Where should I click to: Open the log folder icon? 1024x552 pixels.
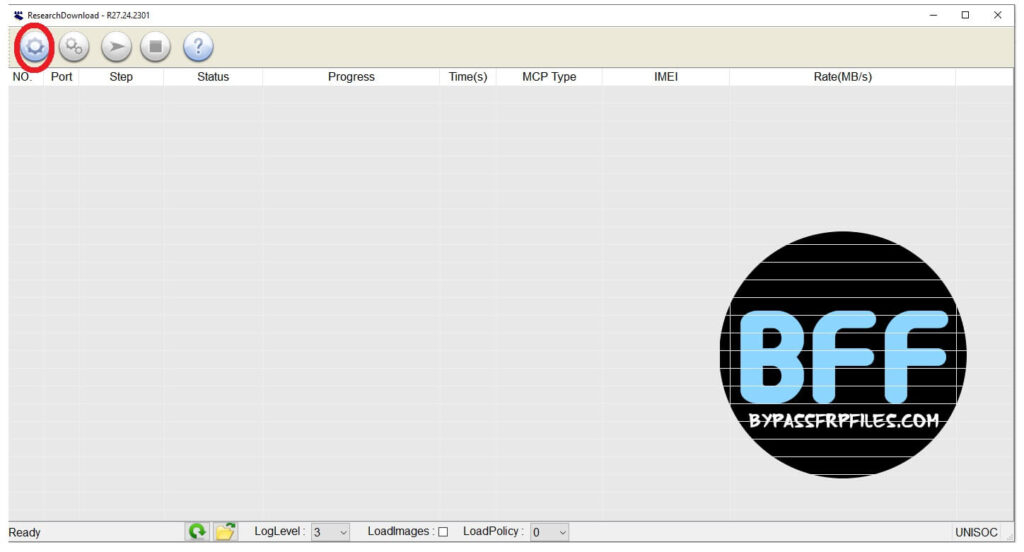225,532
